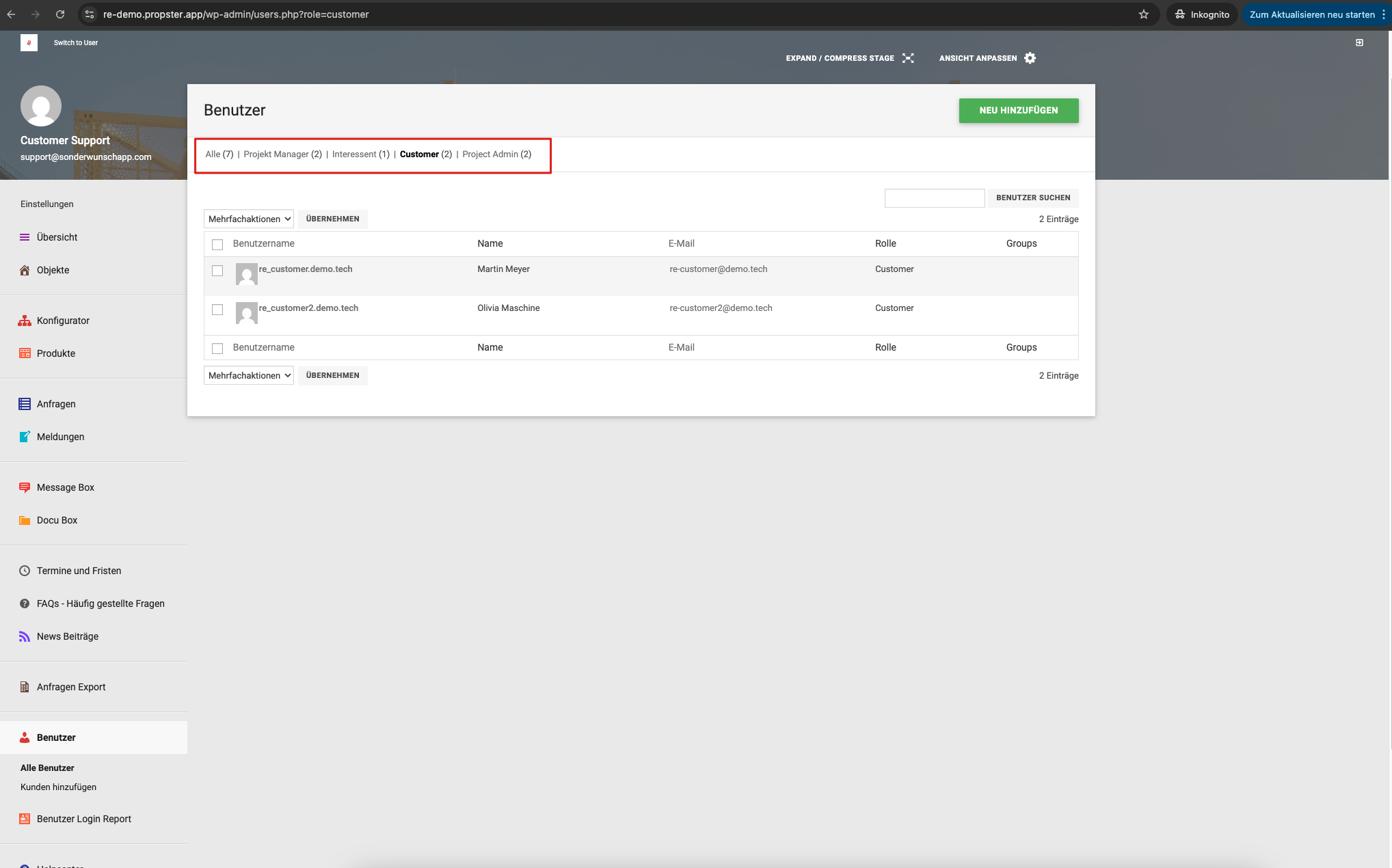This screenshot has width=1392, height=868.
Task: Click the Message Box chat icon
Action: pyautogui.click(x=25, y=487)
